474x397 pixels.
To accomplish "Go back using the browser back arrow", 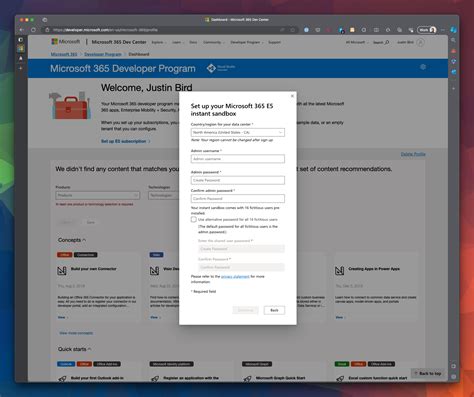I will (x=22, y=30).
